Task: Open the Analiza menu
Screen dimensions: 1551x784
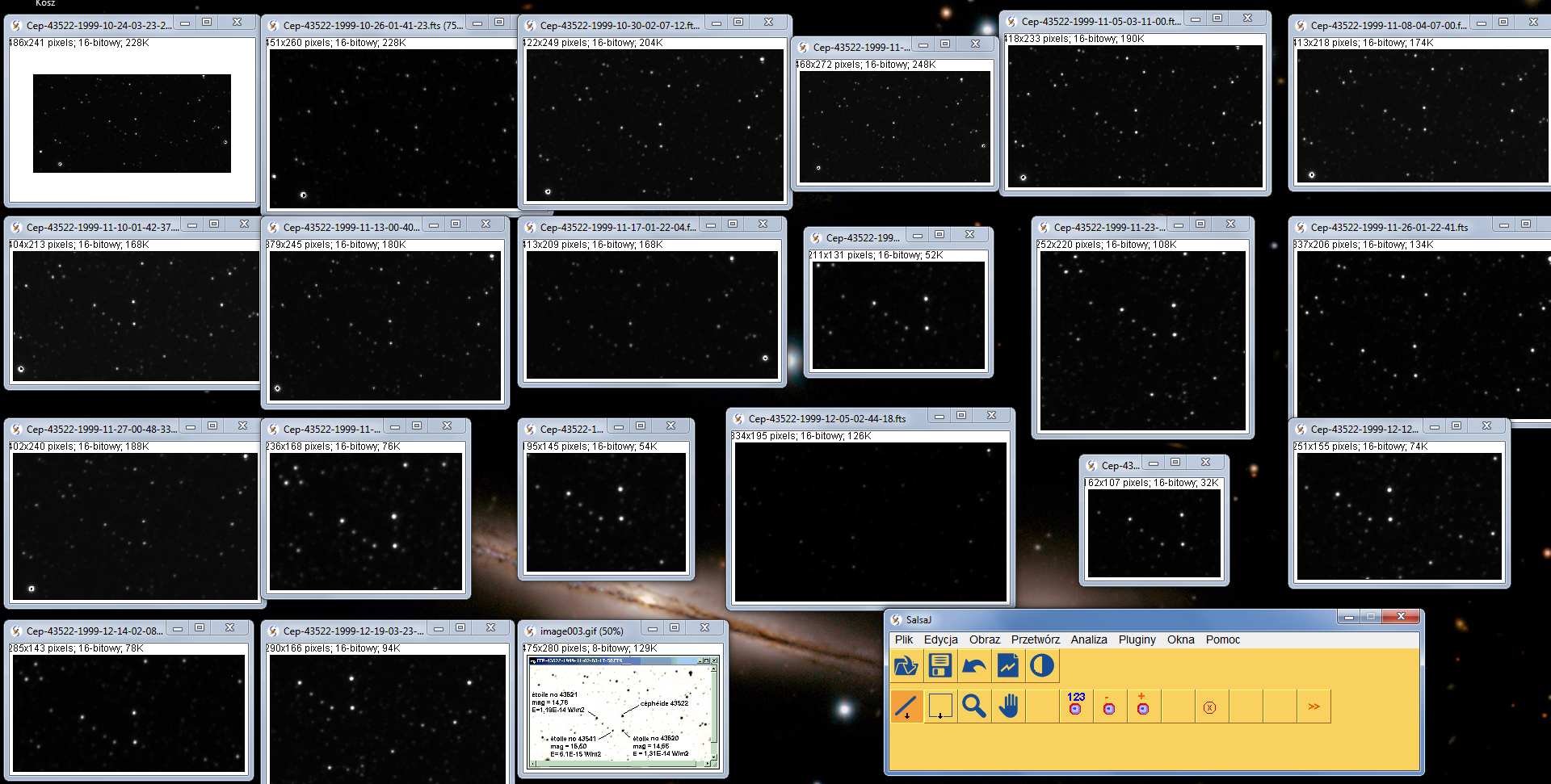Action: (1088, 639)
